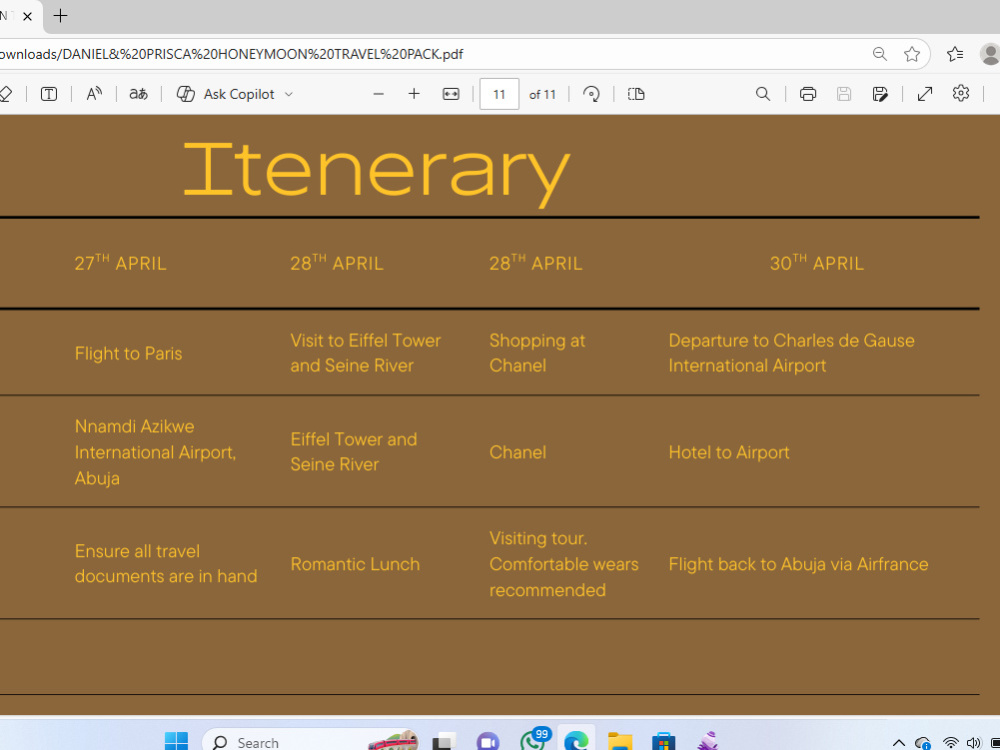Select Departure to Charles de Gause text

791,353
